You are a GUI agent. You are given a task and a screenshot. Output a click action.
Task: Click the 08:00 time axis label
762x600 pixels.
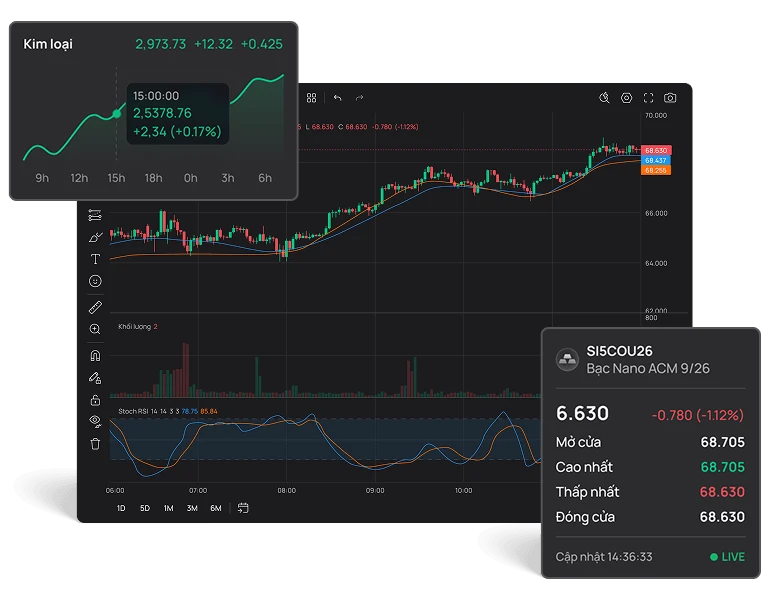pyautogui.click(x=287, y=491)
